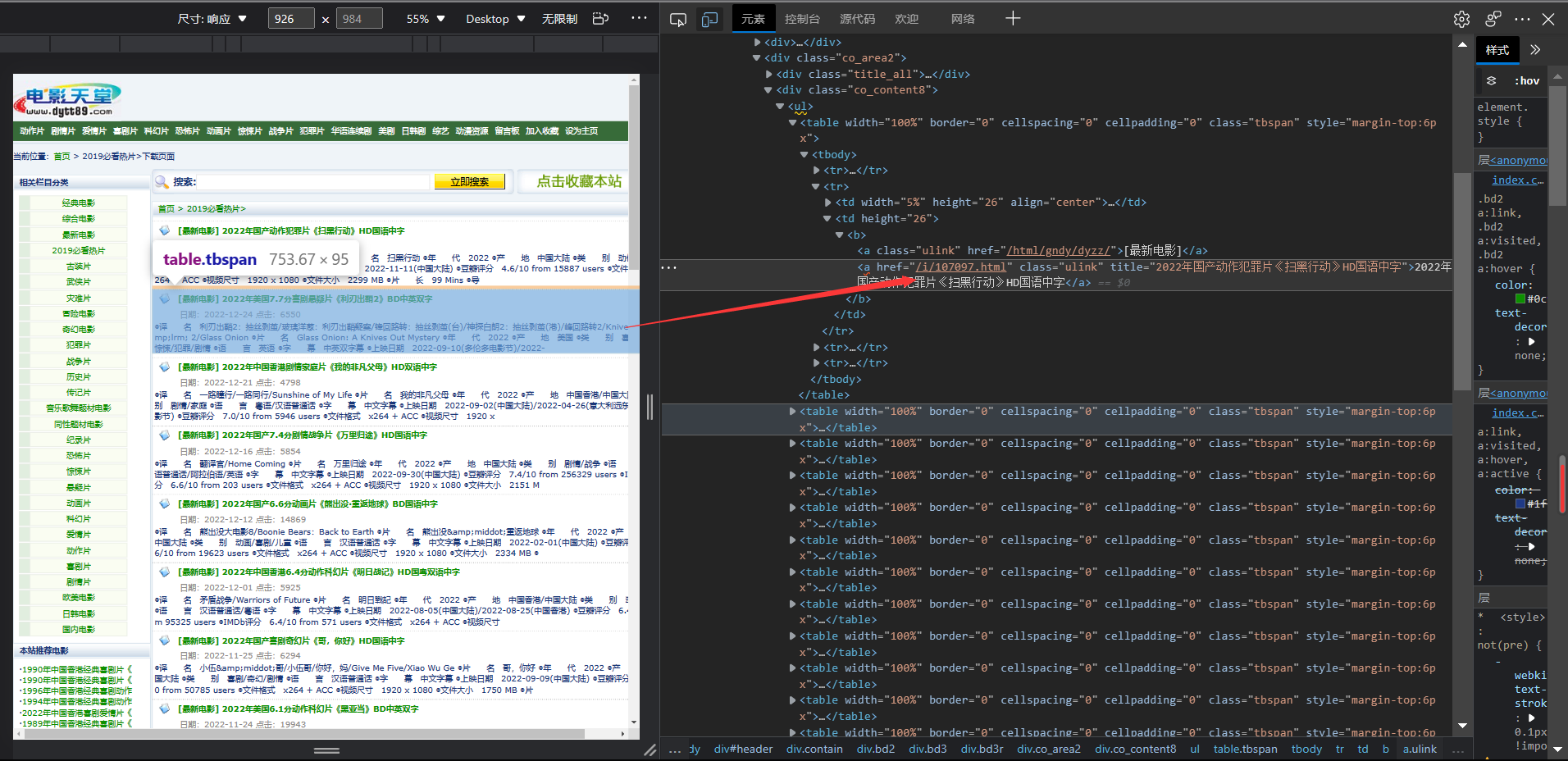Click the 搜索 search input box

coord(313,181)
